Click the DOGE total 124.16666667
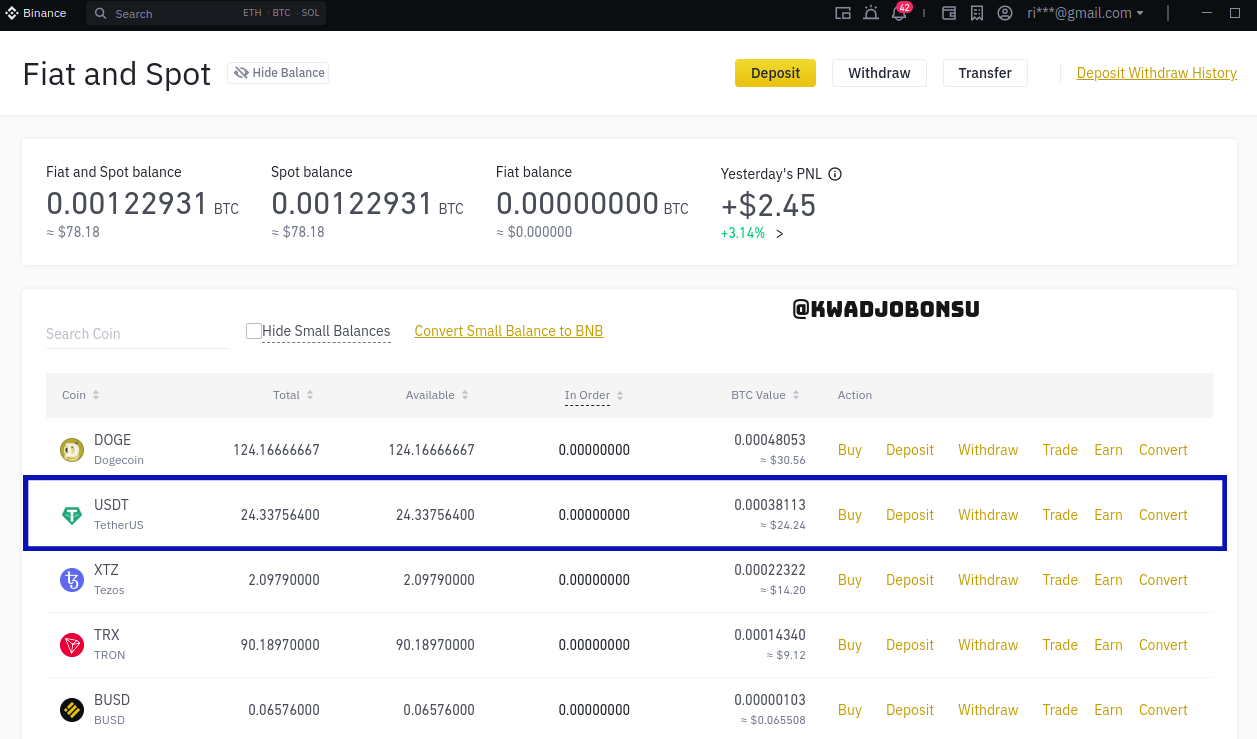 (x=276, y=450)
